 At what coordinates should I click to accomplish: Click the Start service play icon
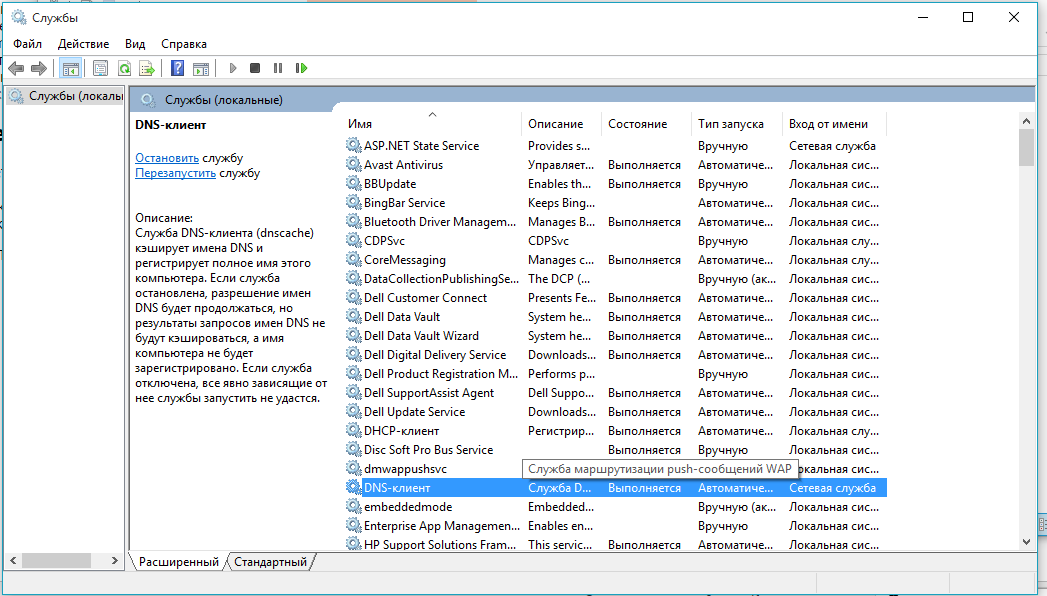pos(233,68)
